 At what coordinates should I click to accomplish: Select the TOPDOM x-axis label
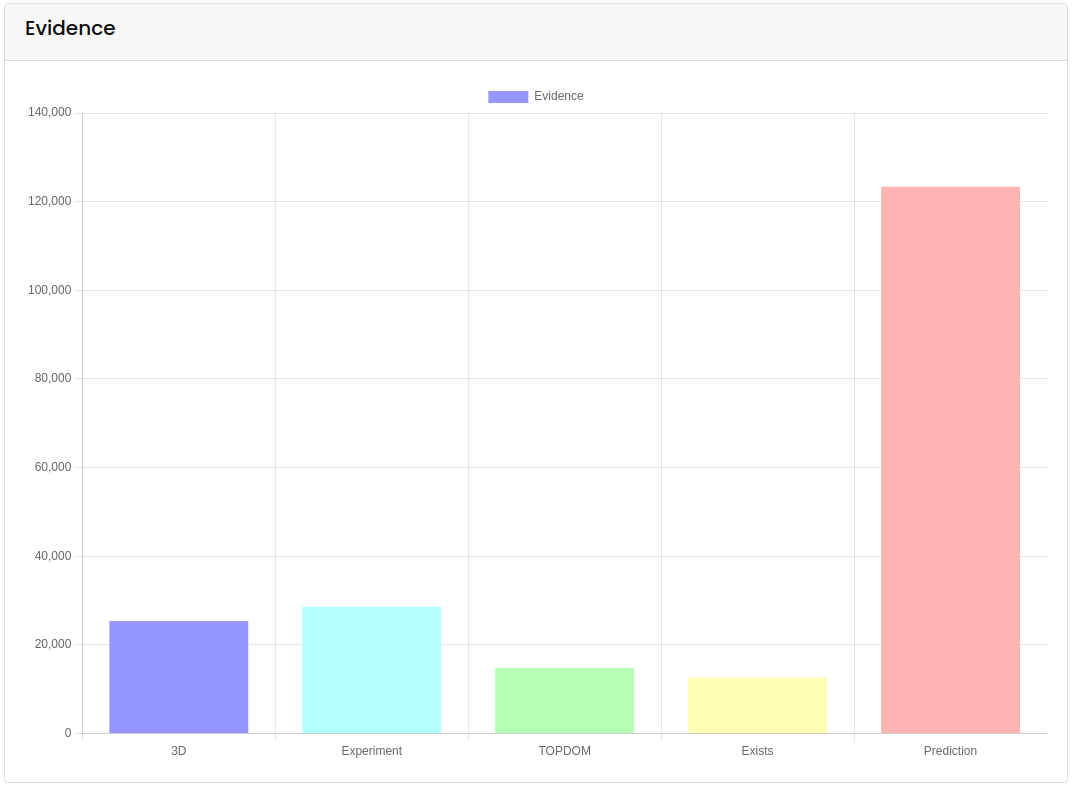(564, 751)
